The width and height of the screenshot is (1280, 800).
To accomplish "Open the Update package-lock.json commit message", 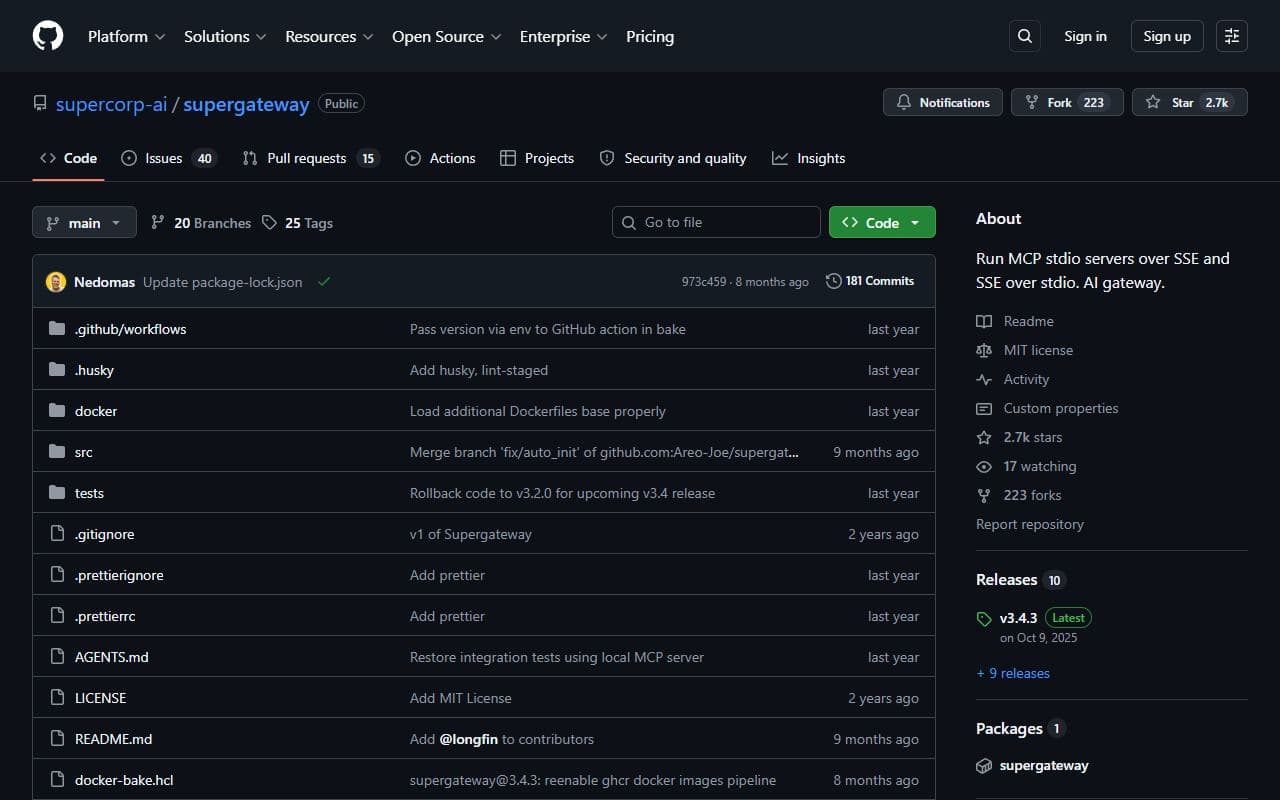I will [x=222, y=282].
